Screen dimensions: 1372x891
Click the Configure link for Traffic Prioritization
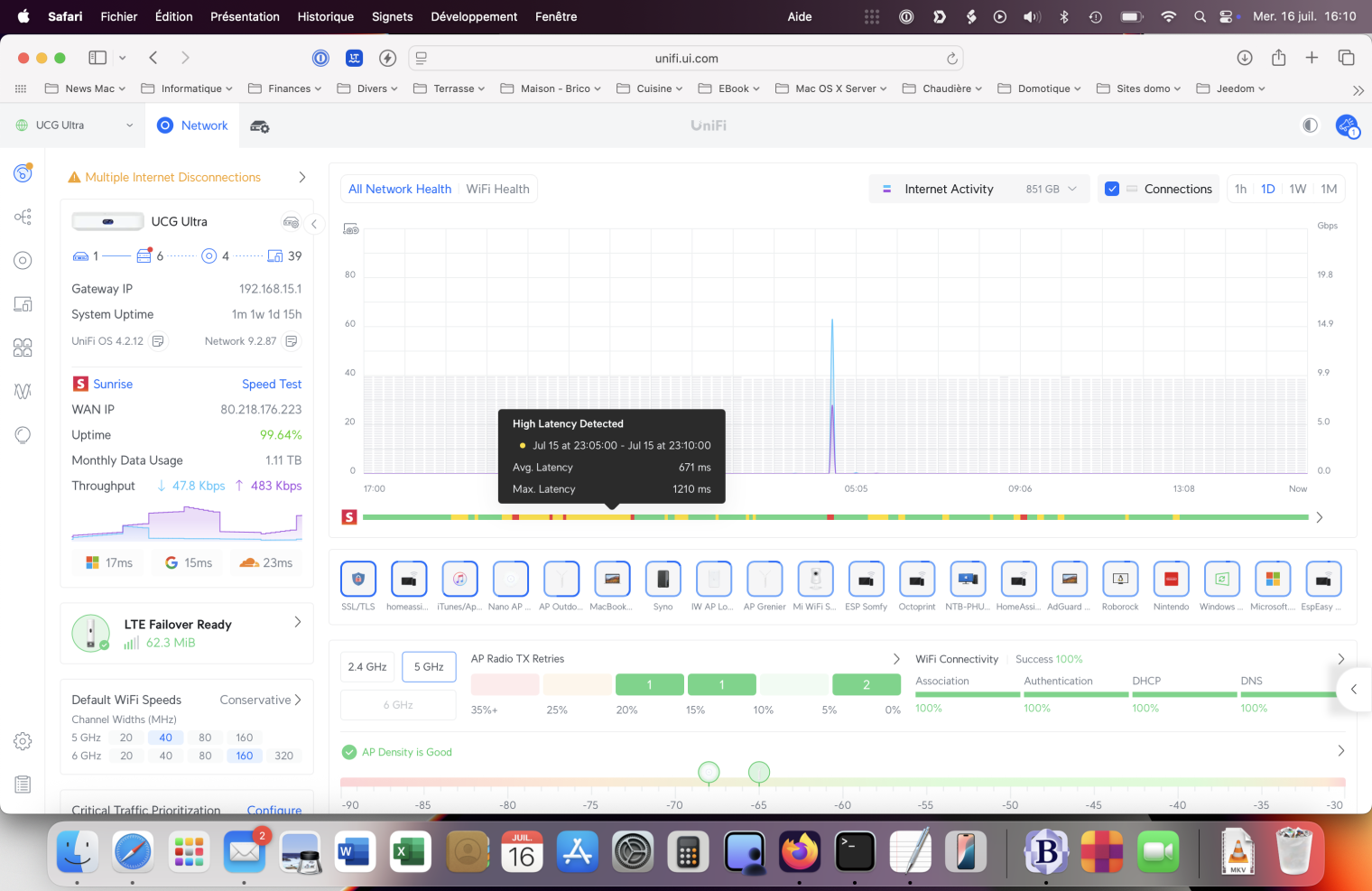274,810
